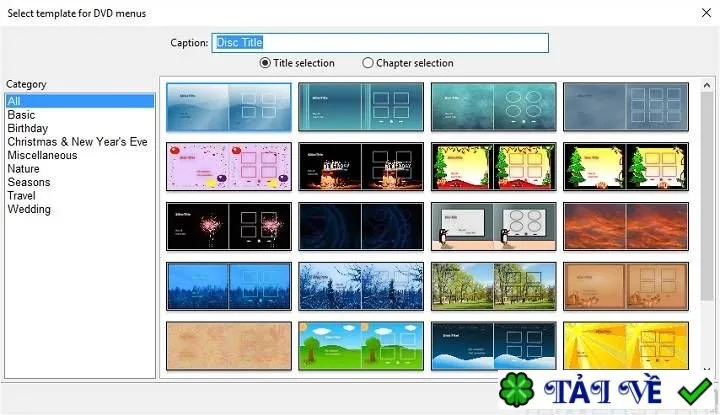Pick the dark navy circles template
720x415 pixels.
(x=361, y=226)
